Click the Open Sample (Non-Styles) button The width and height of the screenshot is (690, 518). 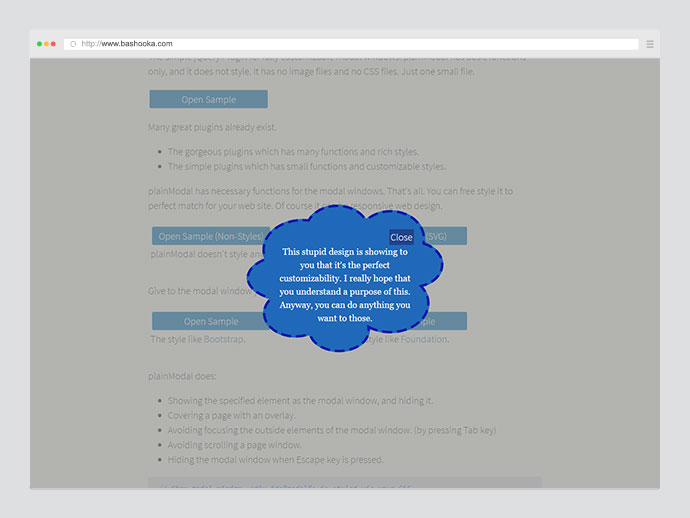tap(211, 236)
